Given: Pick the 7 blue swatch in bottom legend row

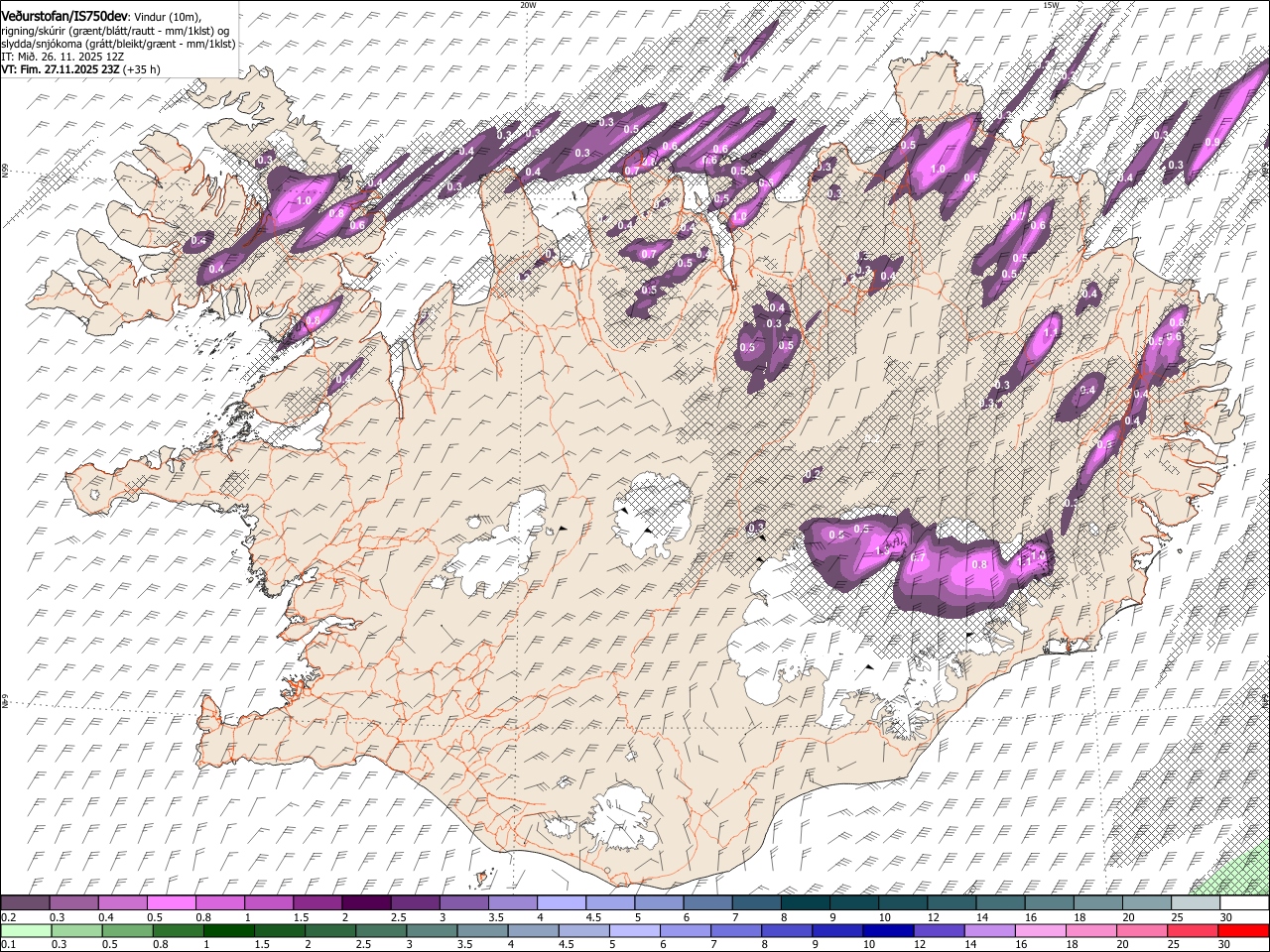Looking at the screenshot, I should pyautogui.click(x=736, y=930).
